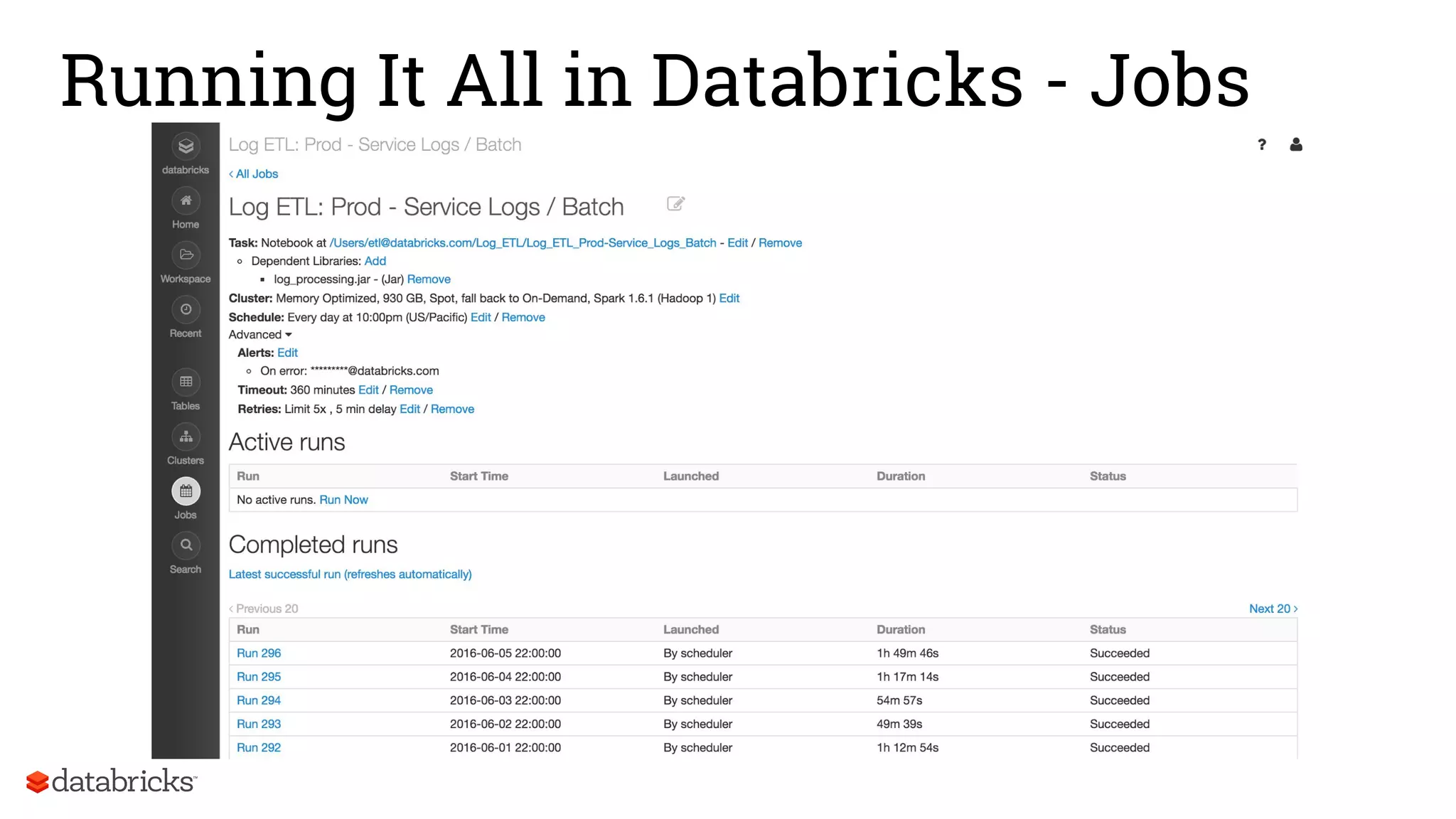Remove the Task notebook
This screenshot has width=1456, height=819.
[780, 243]
